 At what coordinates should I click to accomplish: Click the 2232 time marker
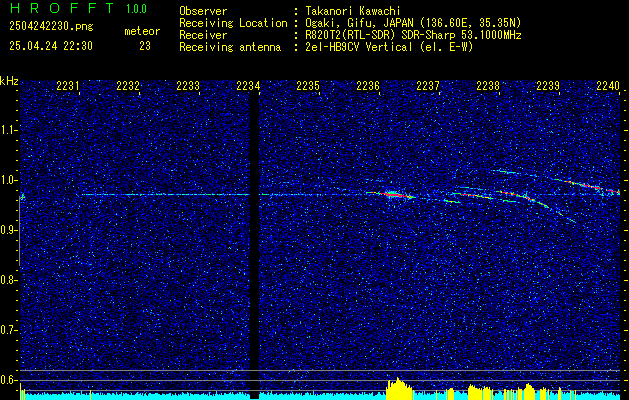point(128,86)
